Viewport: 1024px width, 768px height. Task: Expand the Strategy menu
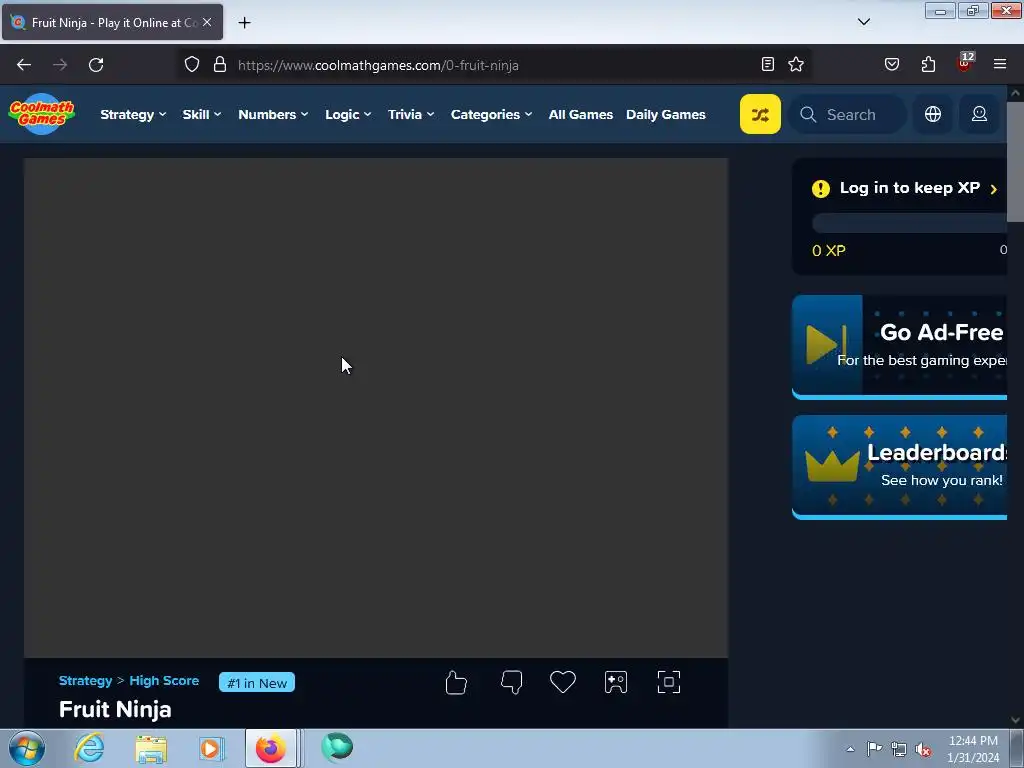click(133, 114)
